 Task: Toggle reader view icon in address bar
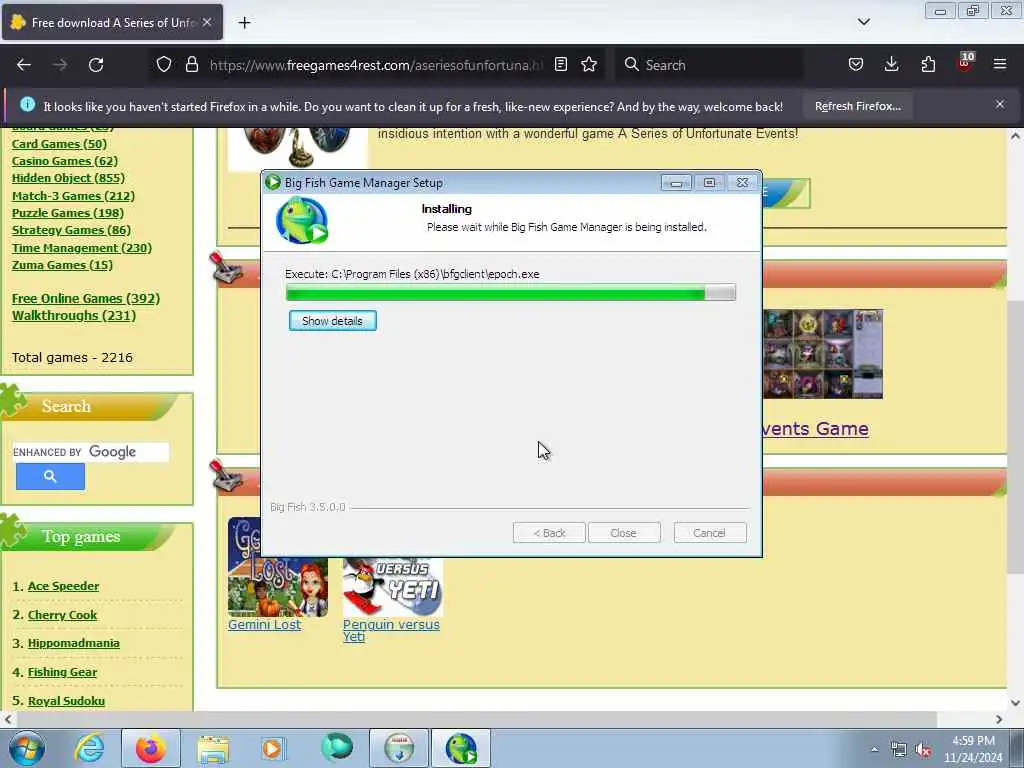pyautogui.click(x=560, y=65)
